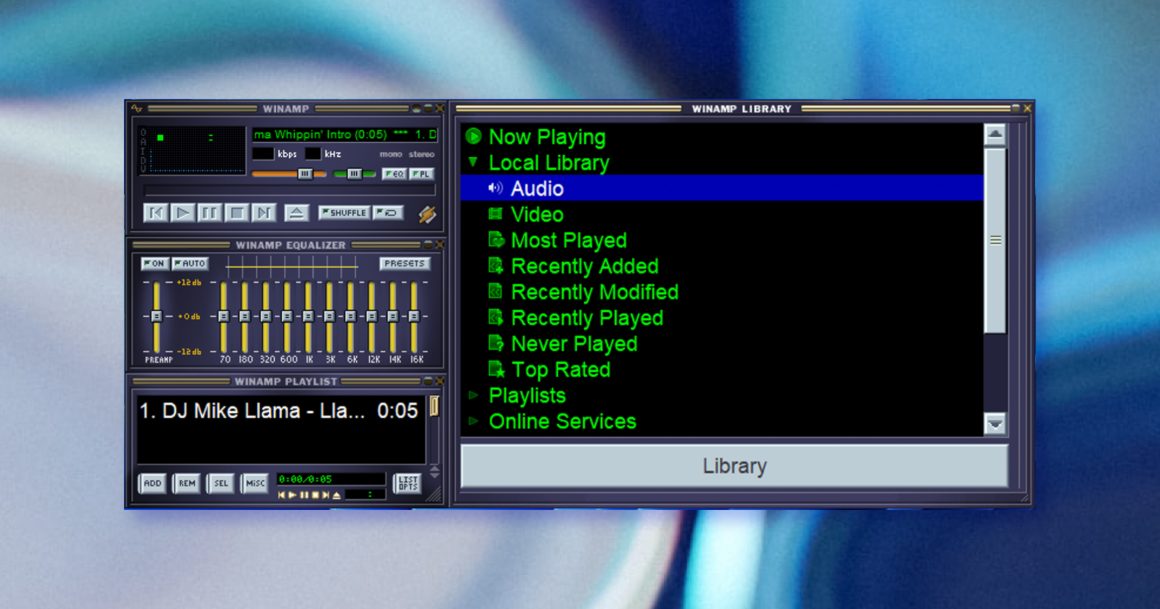Open the playlist MISC menu
The width and height of the screenshot is (1160, 609).
point(256,483)
